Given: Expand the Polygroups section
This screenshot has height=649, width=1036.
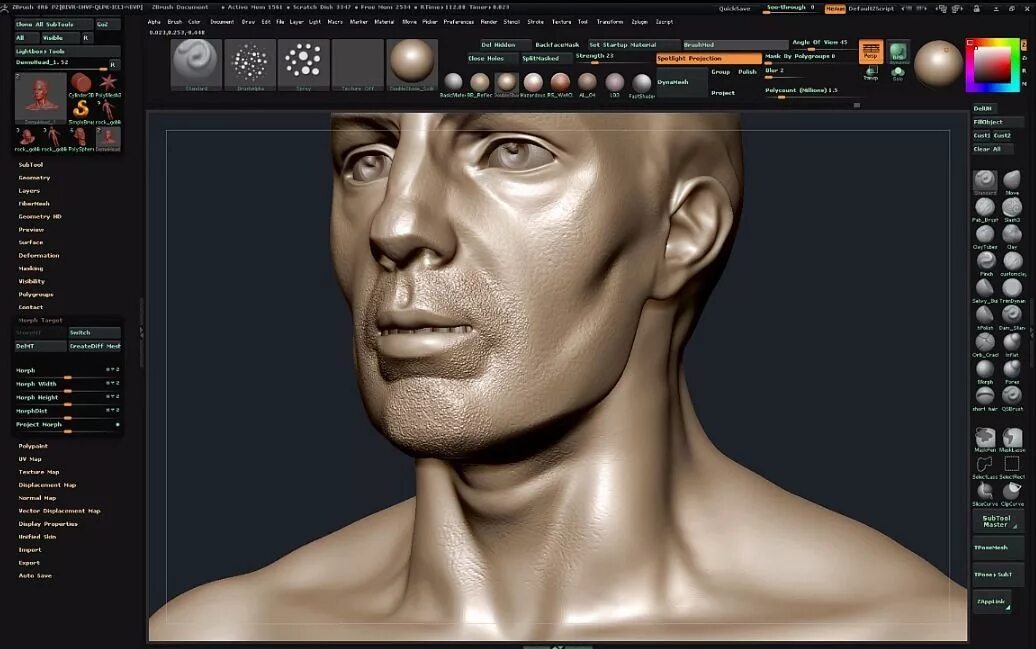Looking at the screenshot, I should [x=36, y=294].
